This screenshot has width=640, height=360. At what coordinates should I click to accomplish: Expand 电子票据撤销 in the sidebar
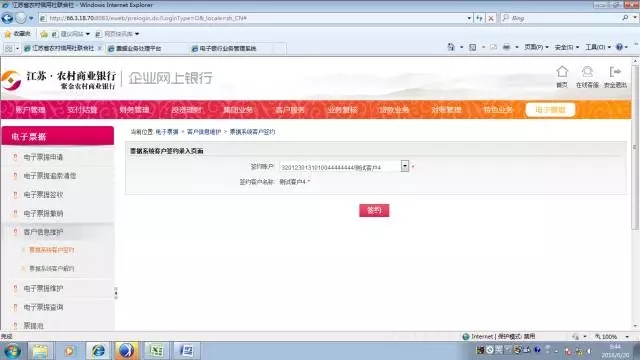[43, 213]
